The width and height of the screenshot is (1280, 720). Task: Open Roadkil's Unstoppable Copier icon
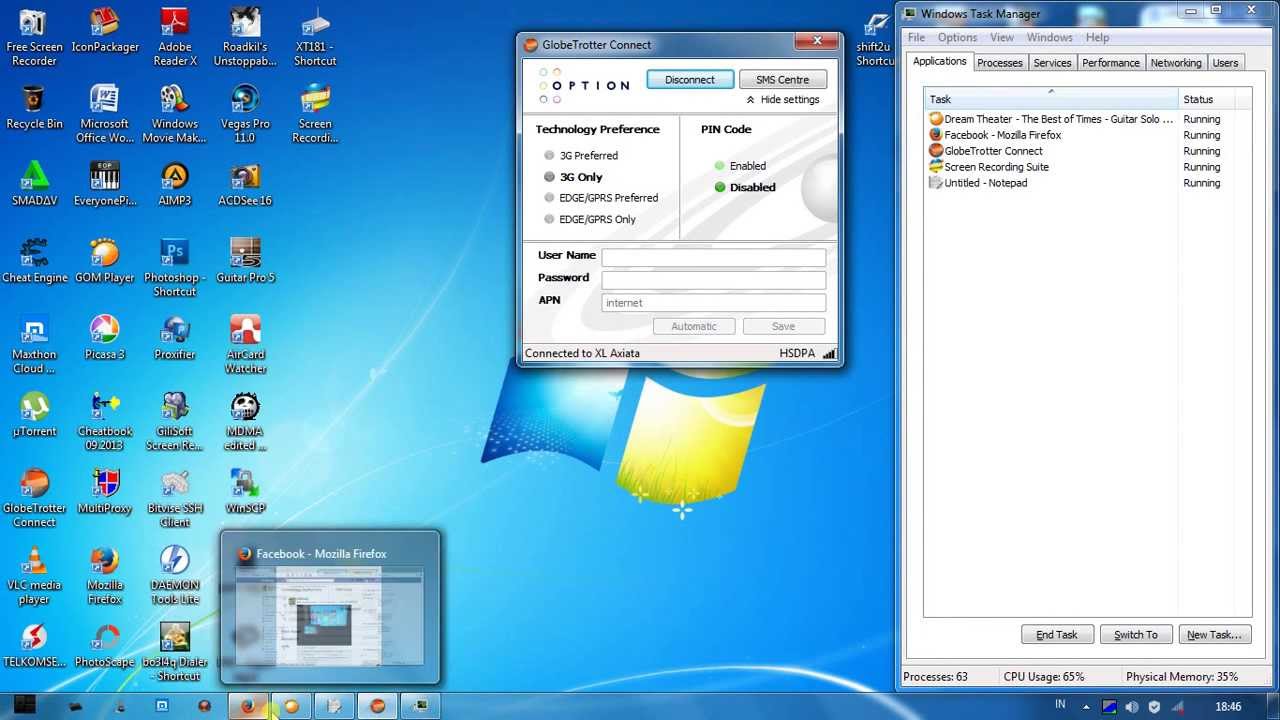[245, 37]
